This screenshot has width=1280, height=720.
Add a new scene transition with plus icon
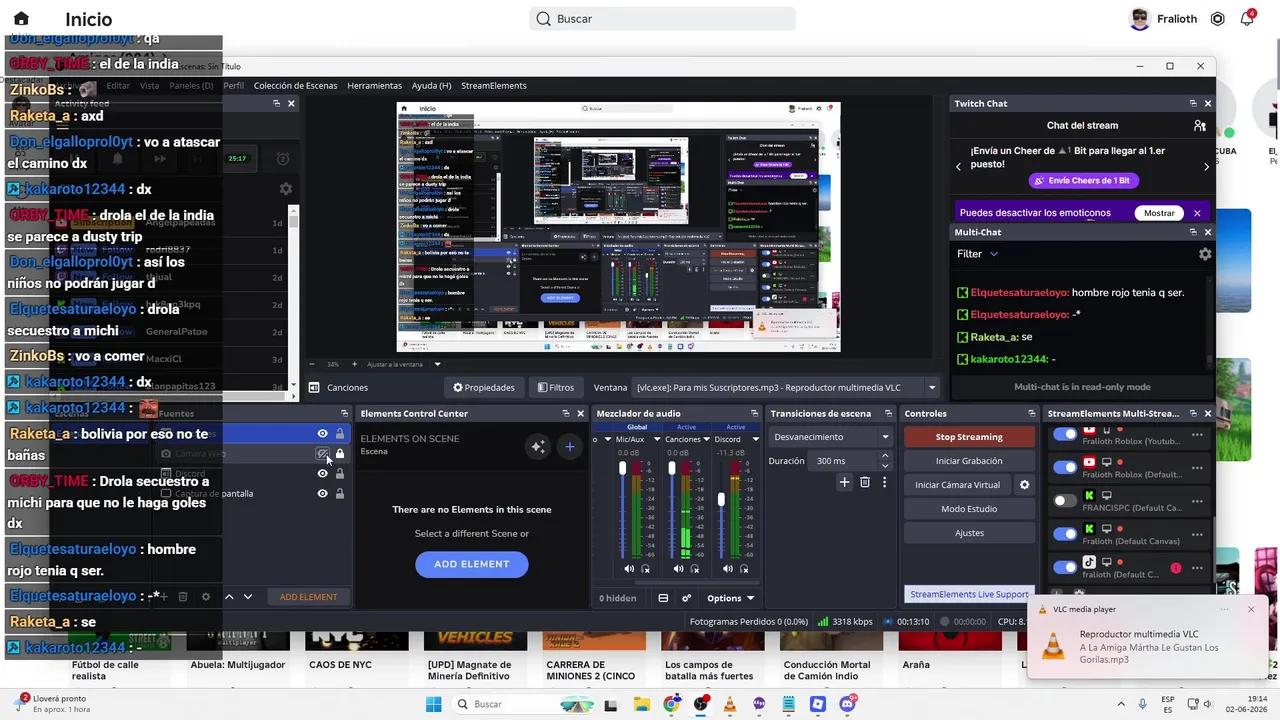tap(844, 482)
